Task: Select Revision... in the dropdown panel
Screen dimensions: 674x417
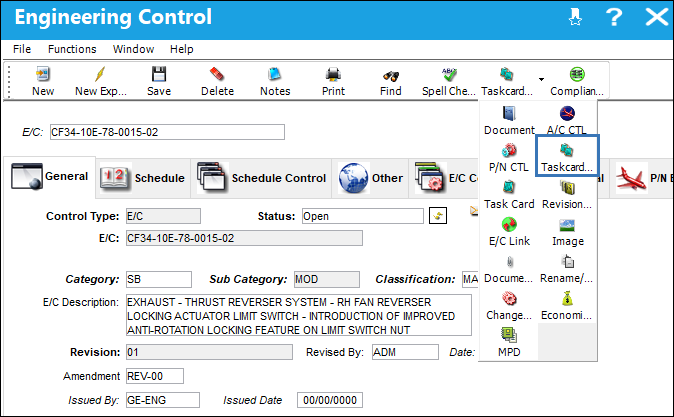Action: pyautogui.click(x=567, y=195)
